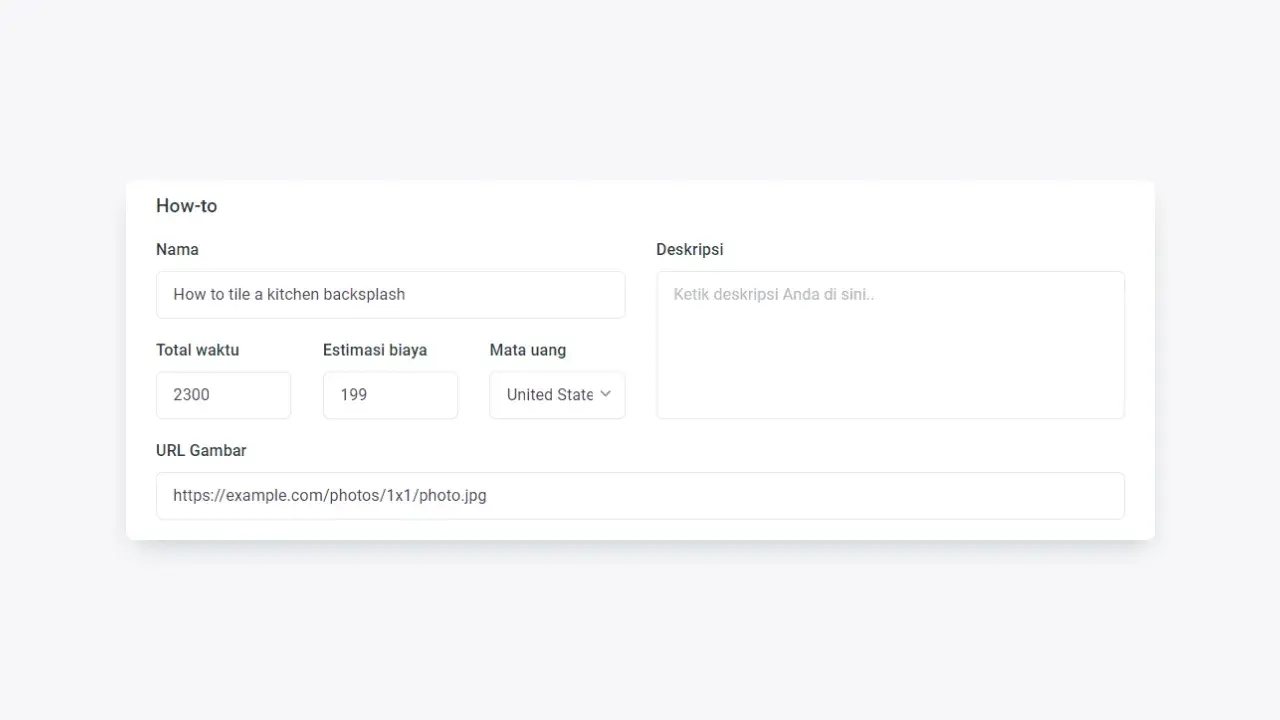This screenshot has height=720, width=1280.
Task: Click the "Mata uang" label
Action: 527,350
